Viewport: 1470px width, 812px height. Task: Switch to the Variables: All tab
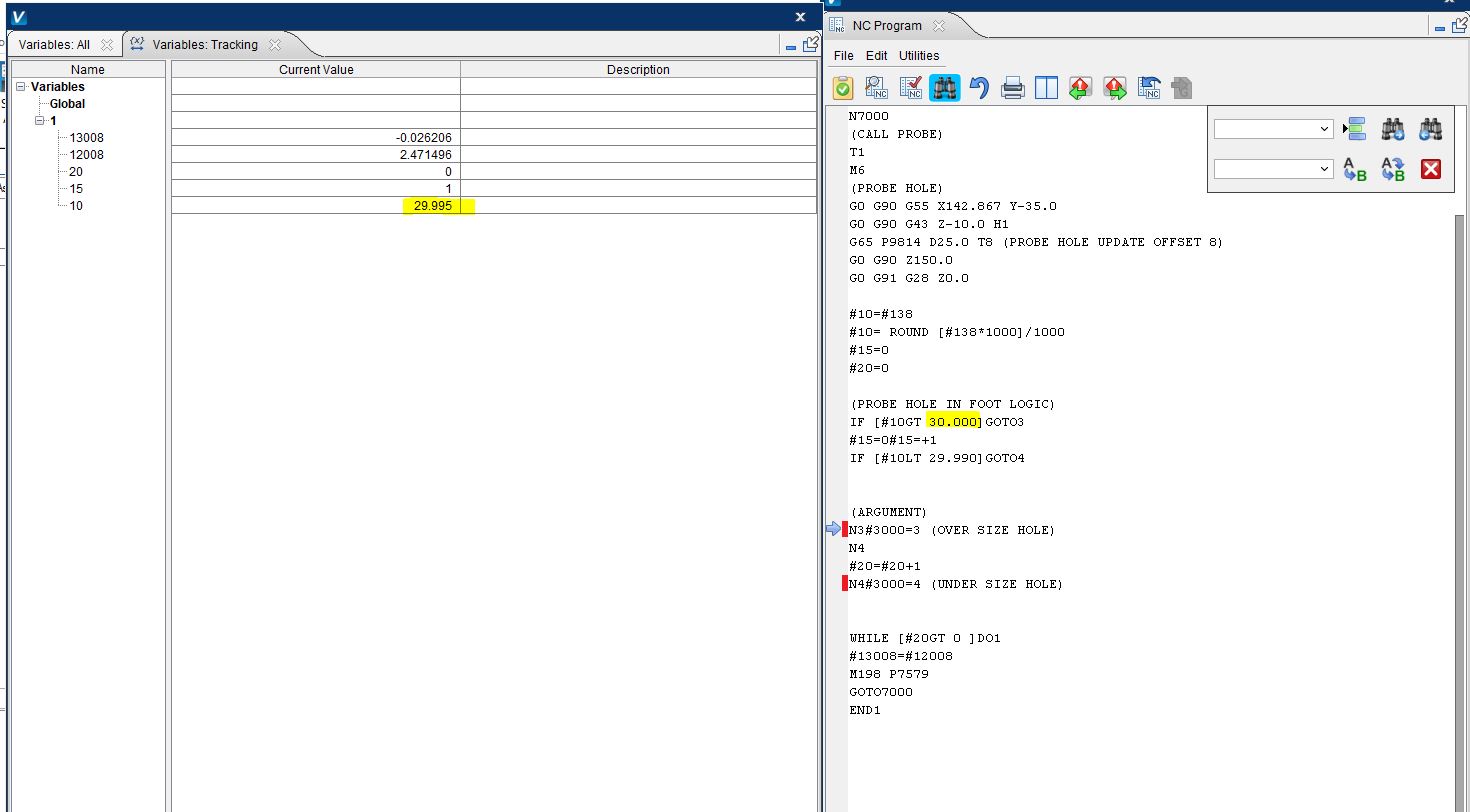pos(54,45)
